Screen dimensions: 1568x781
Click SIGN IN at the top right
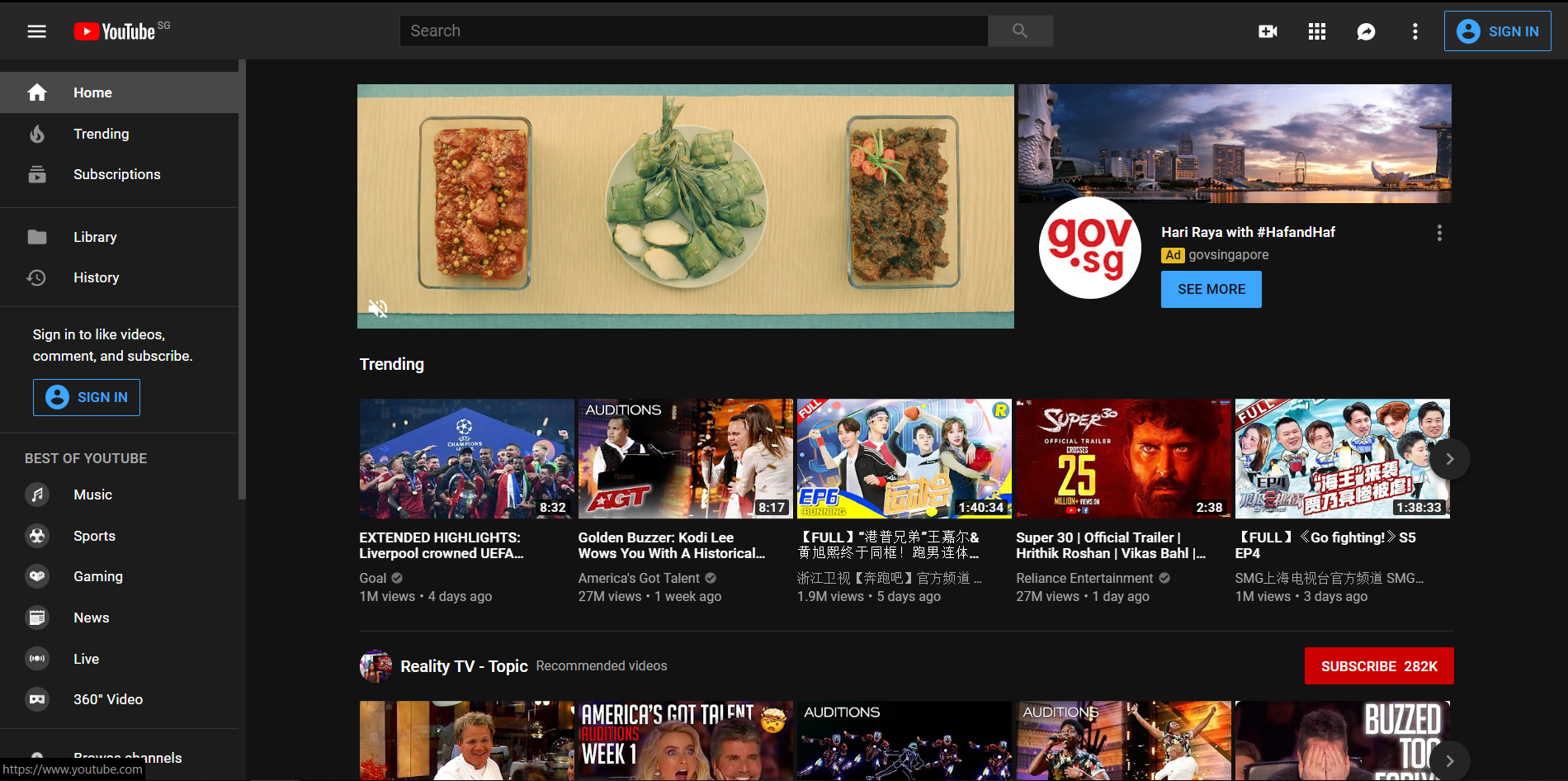1497,31
